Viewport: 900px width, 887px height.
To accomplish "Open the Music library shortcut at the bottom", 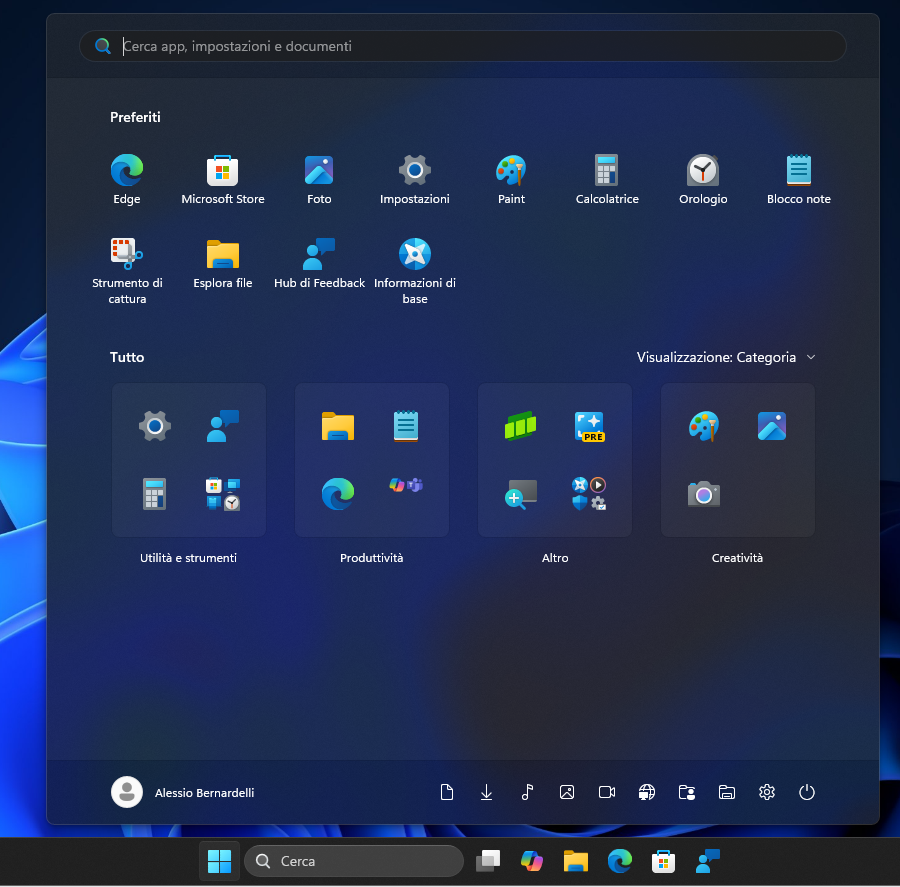I will click(x=527, y=792).
